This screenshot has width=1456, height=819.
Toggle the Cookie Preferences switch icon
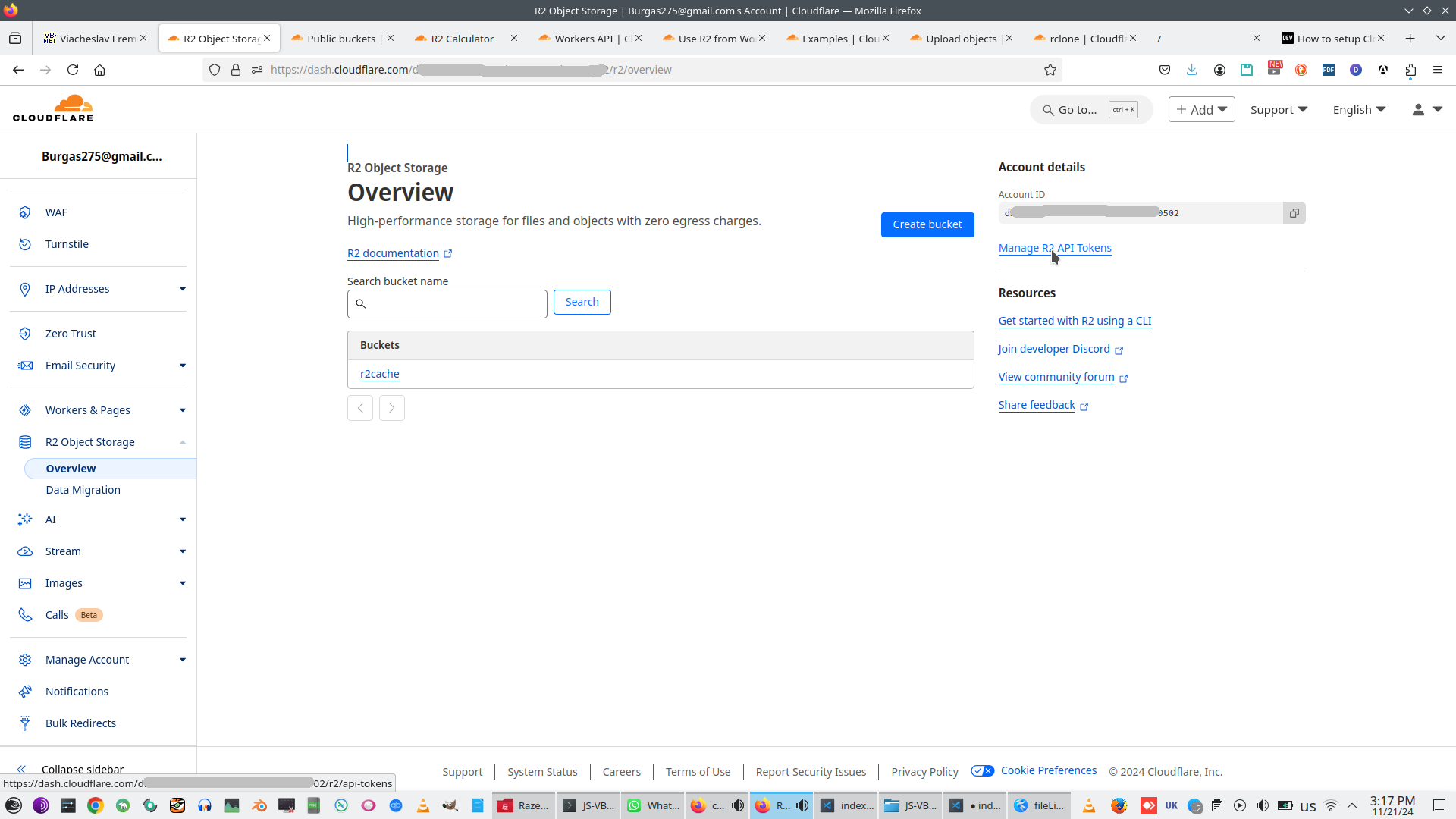coord(983,771)
